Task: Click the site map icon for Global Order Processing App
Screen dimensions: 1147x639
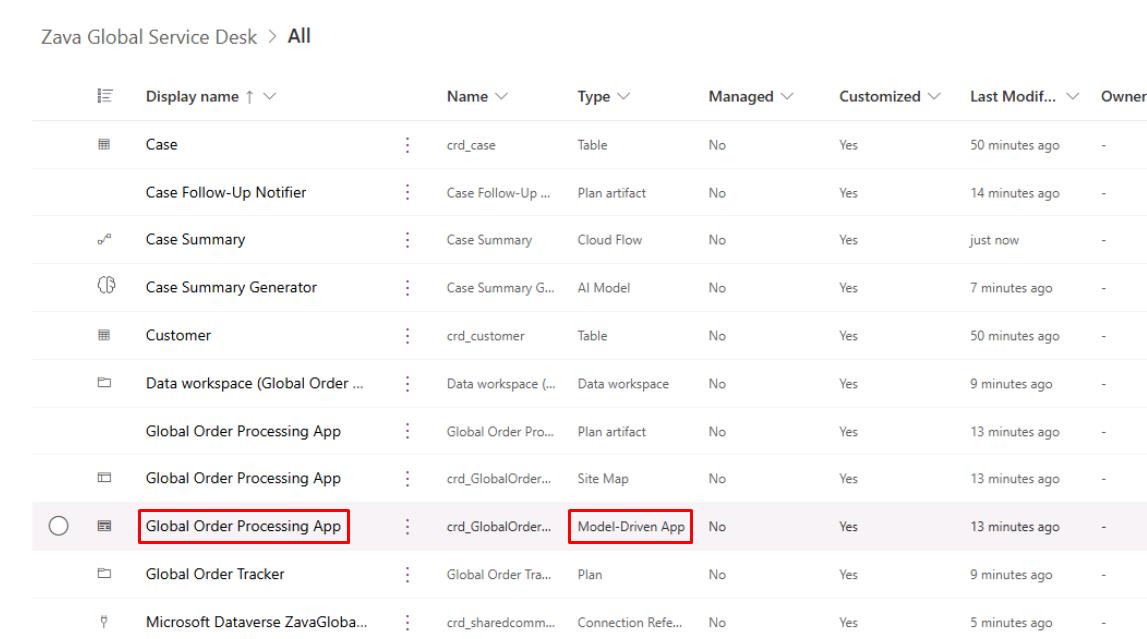Action: coord(104,477)
